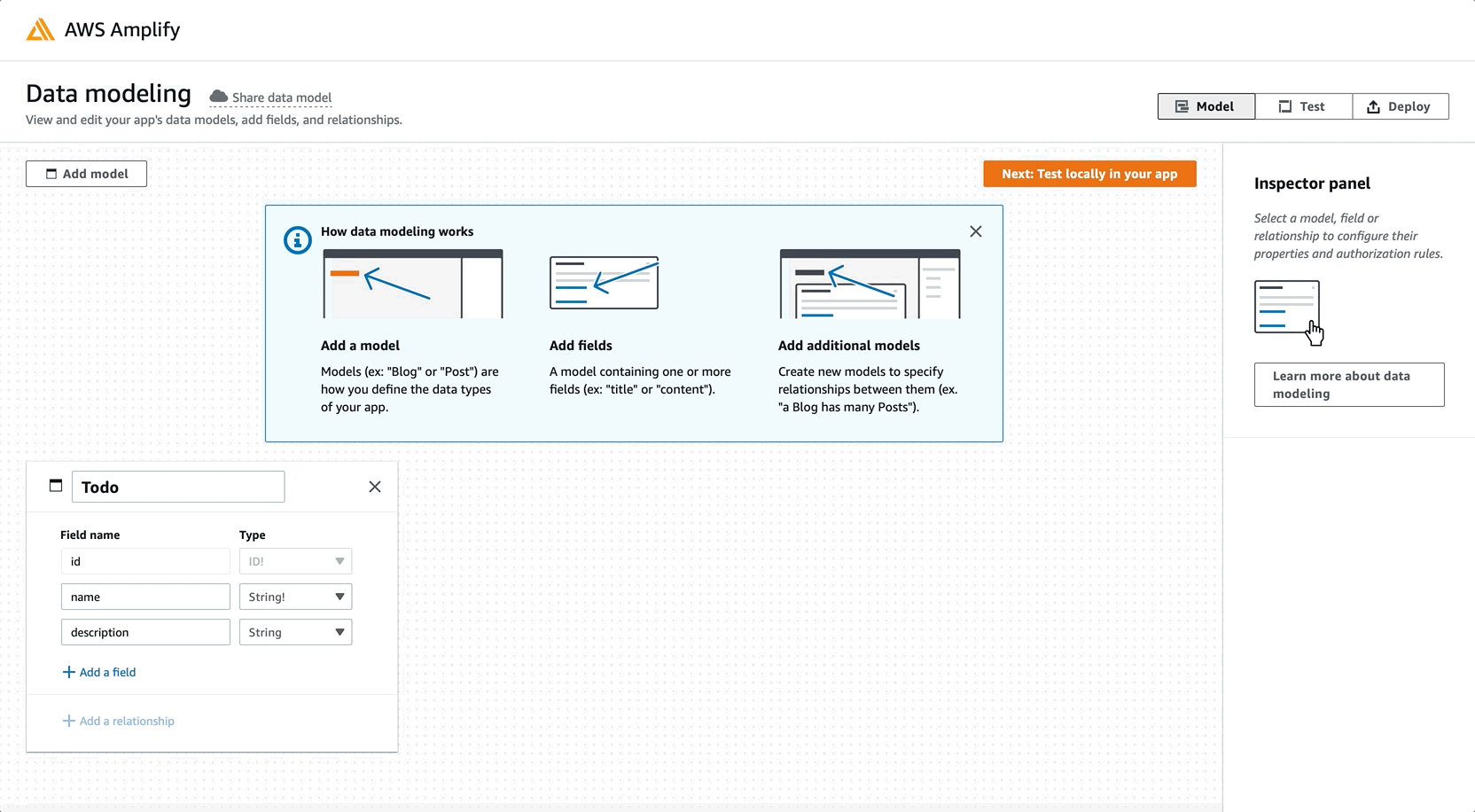Click the Inspector panel illustration
The width and height of the screenshot is (1475, 812).
pyautogui.click(x=1289, y=311)
